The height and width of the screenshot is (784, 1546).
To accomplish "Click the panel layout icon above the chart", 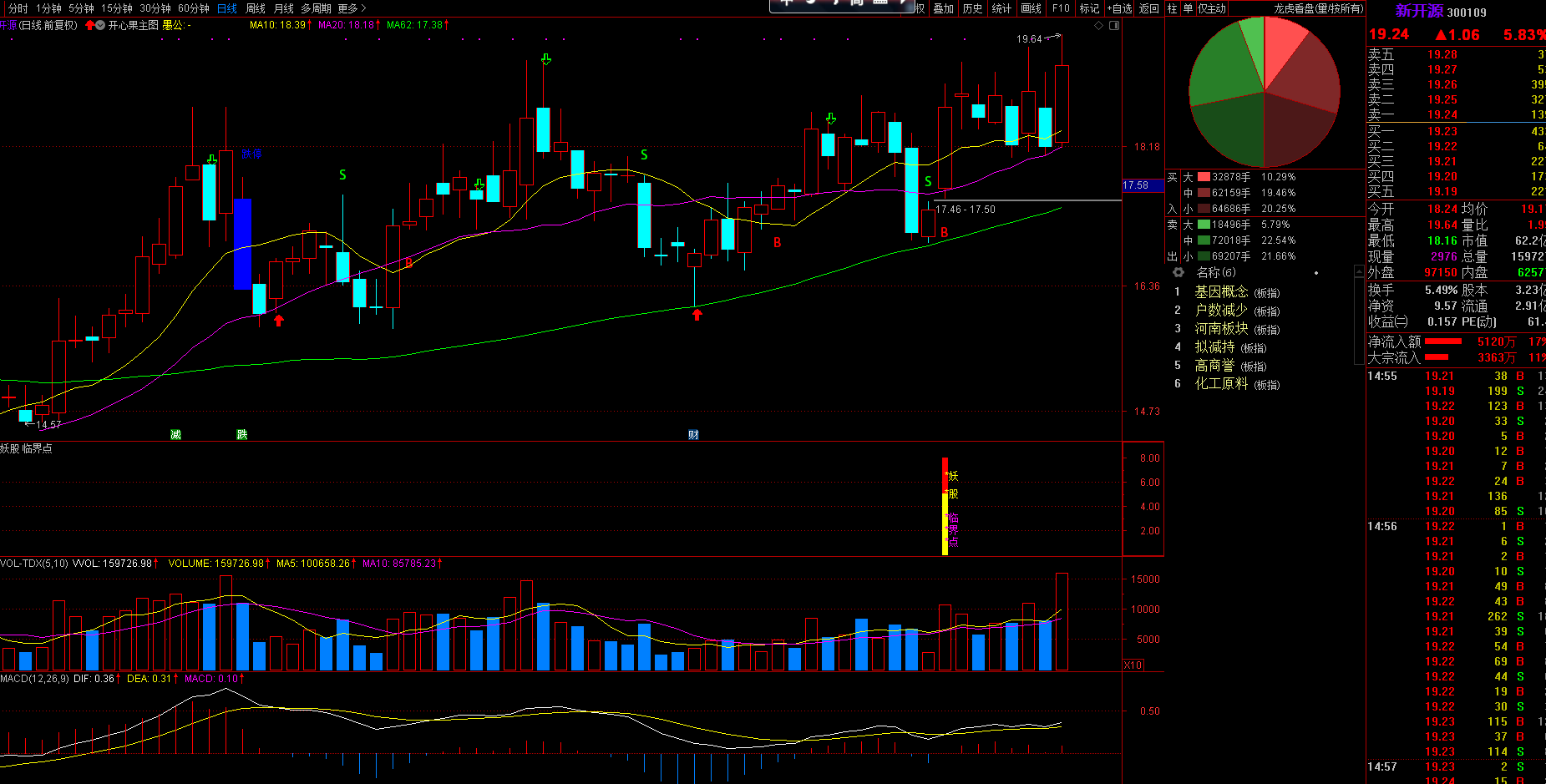I will pos(1113,26).
